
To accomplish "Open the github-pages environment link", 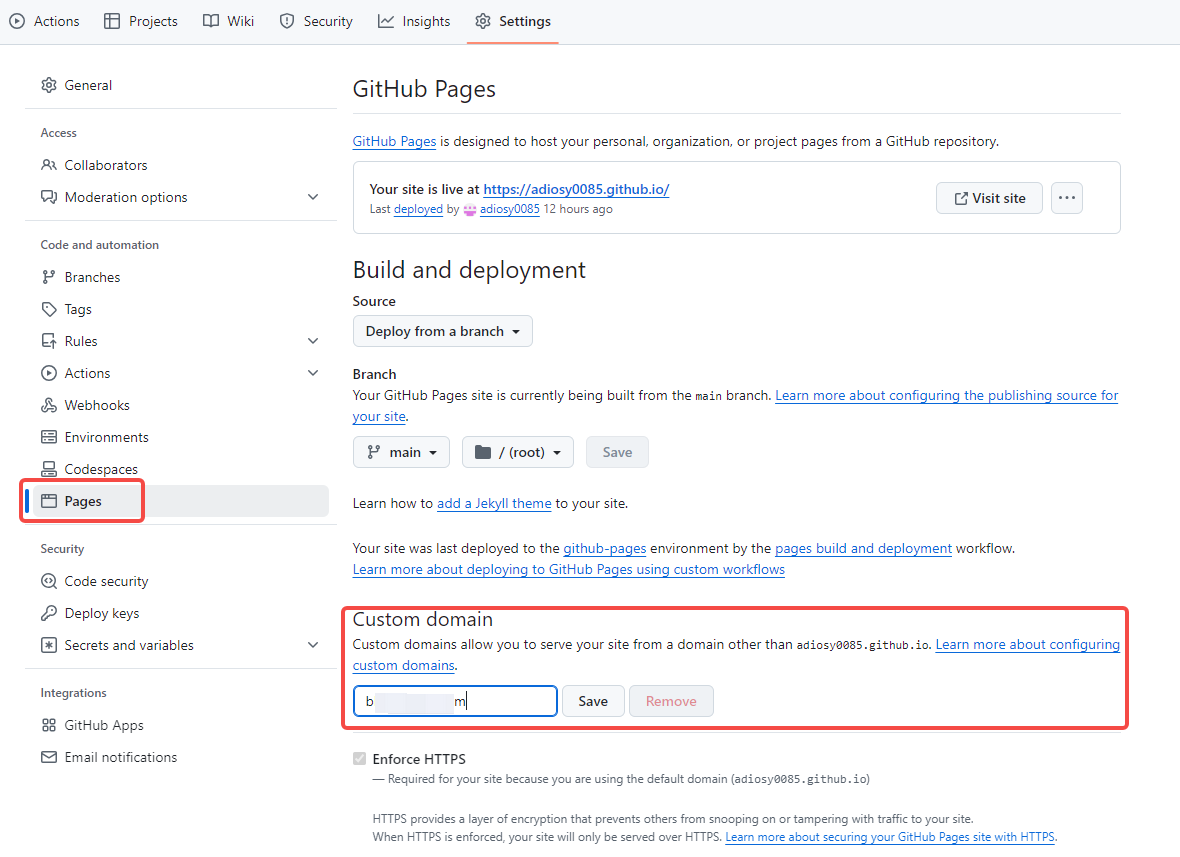I will click(604, 549).
